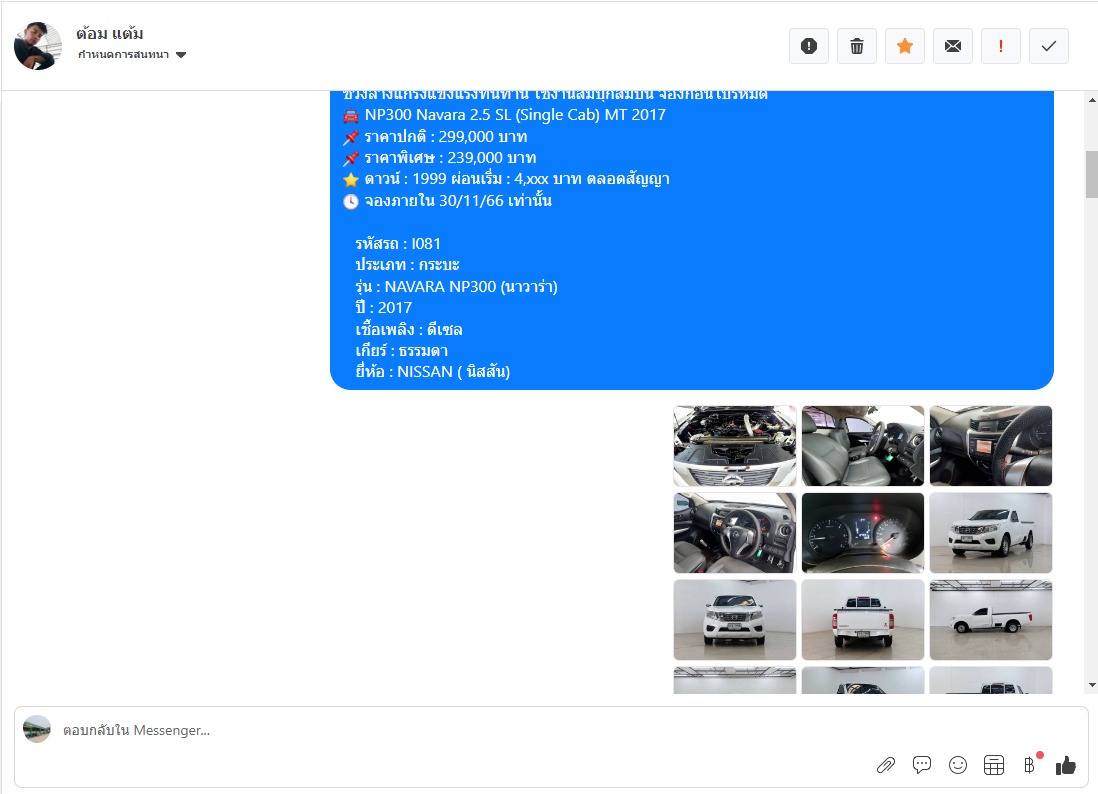Viewport: 1098px width, 794px height.
Task: Open the straight front view truck thumbnail
Action: click(735, 620)
